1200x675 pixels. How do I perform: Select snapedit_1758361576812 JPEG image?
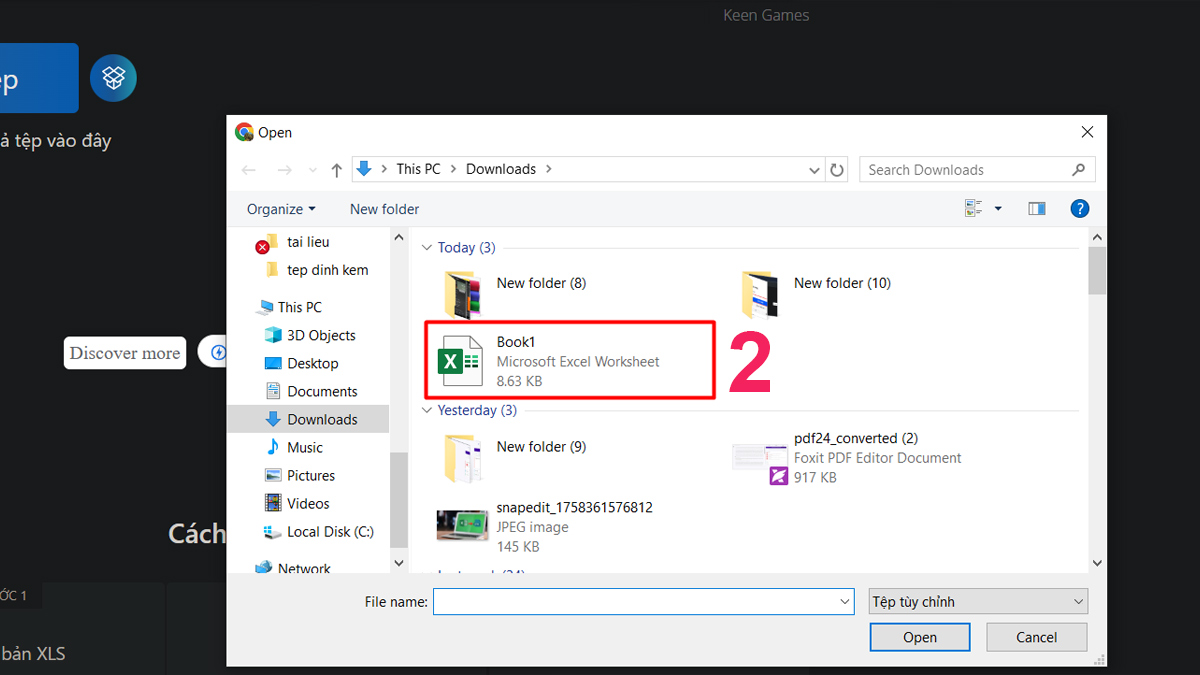pyautogui.click(x=573, y=526)
